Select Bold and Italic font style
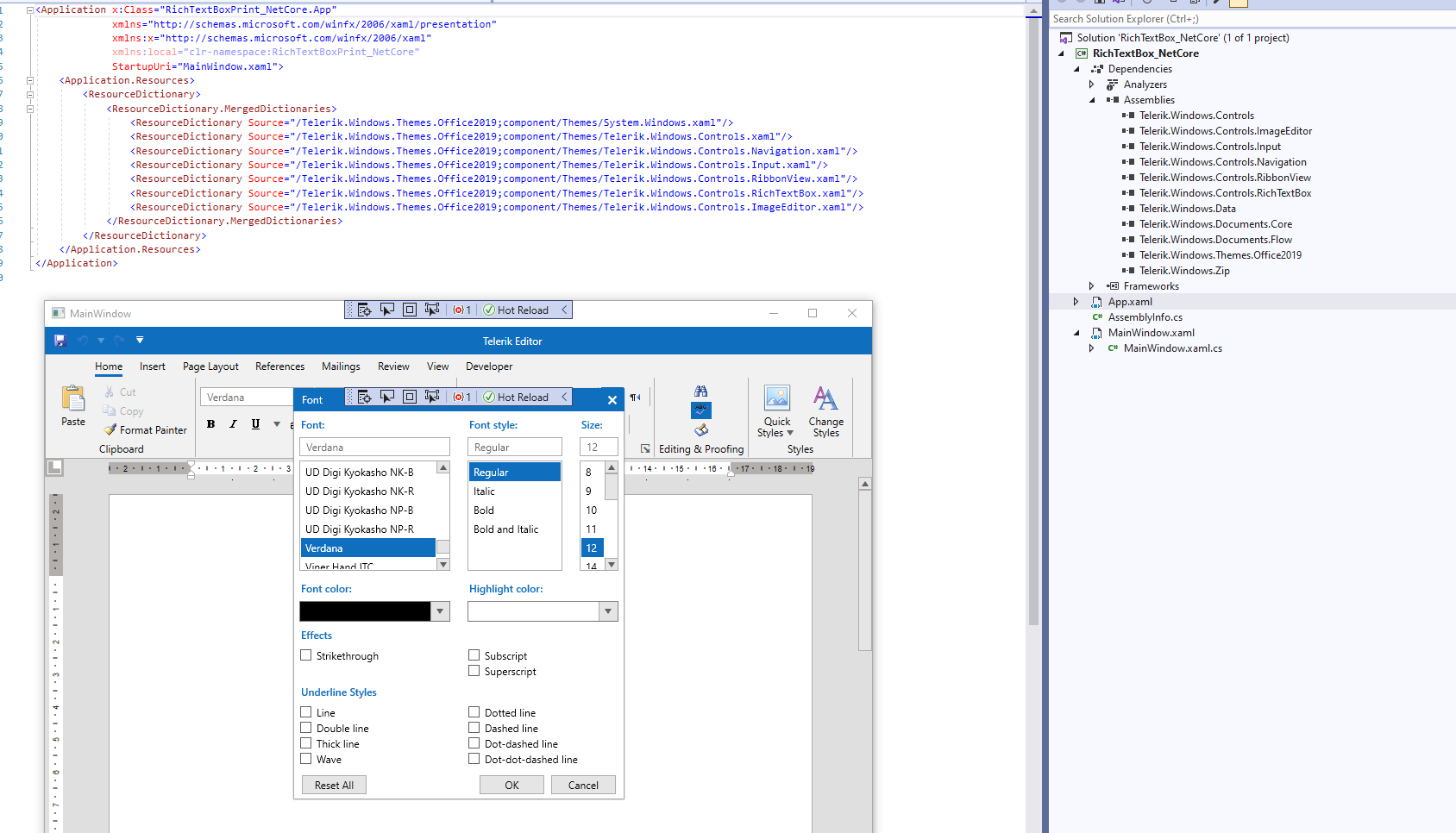1456x833 pixels. (x=505, y=529)
